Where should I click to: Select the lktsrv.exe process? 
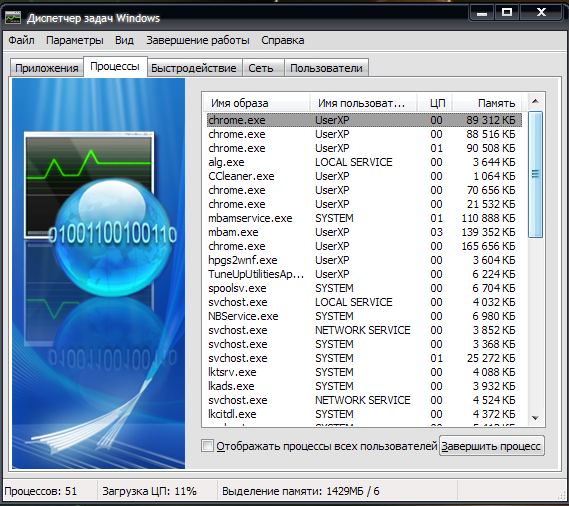364,372
